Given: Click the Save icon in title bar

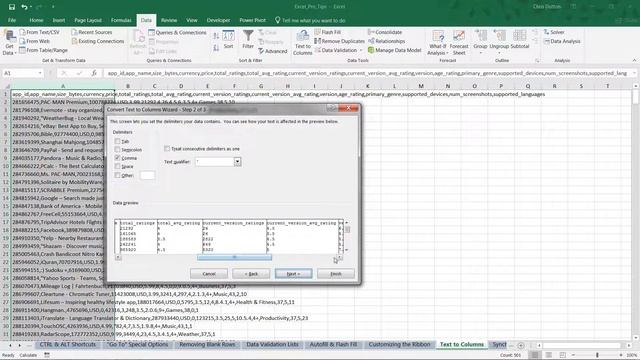Looking at the screenshot, I should tap(11, 7).
